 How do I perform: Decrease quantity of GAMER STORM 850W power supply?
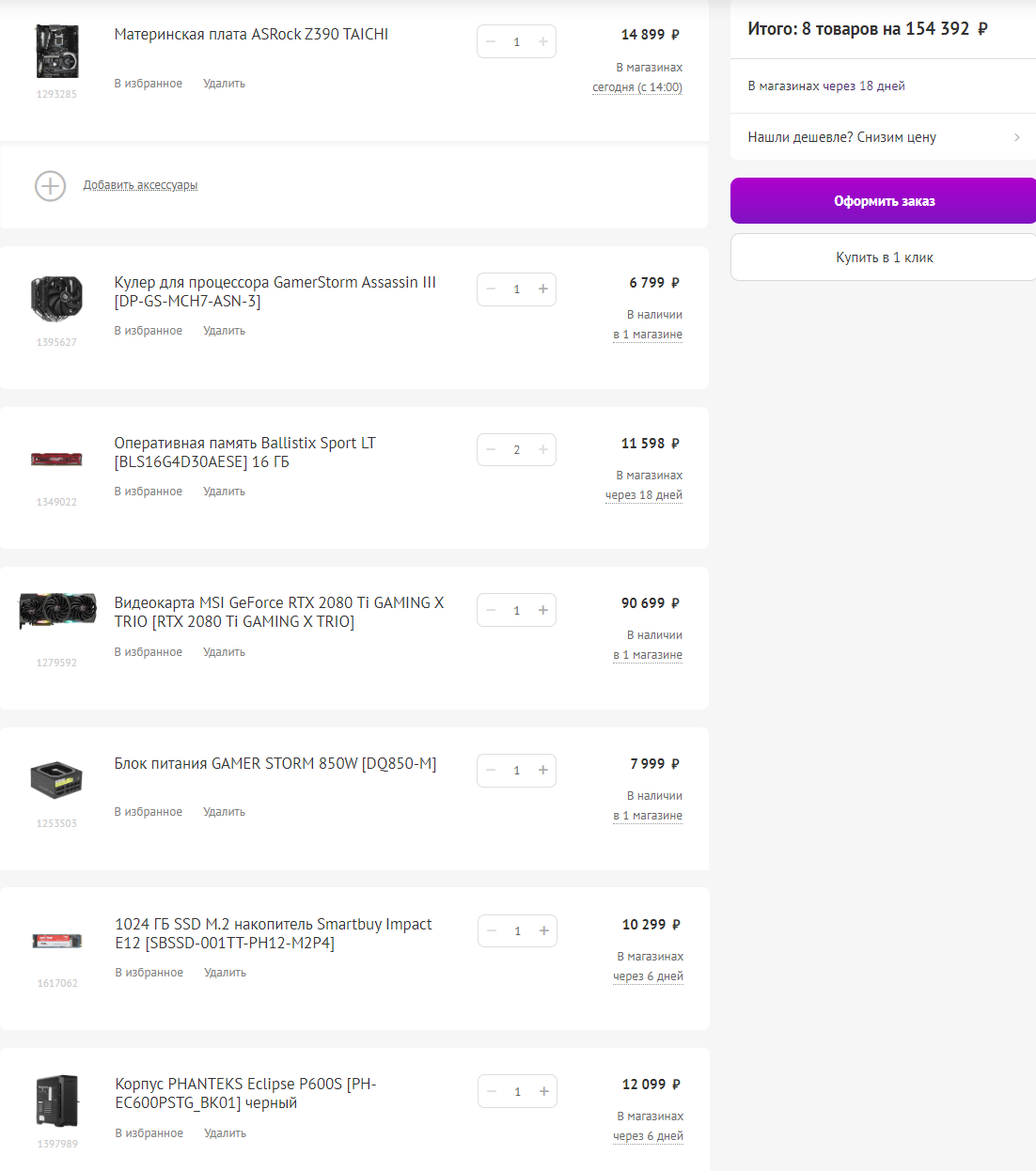click(x=491, y=771)
